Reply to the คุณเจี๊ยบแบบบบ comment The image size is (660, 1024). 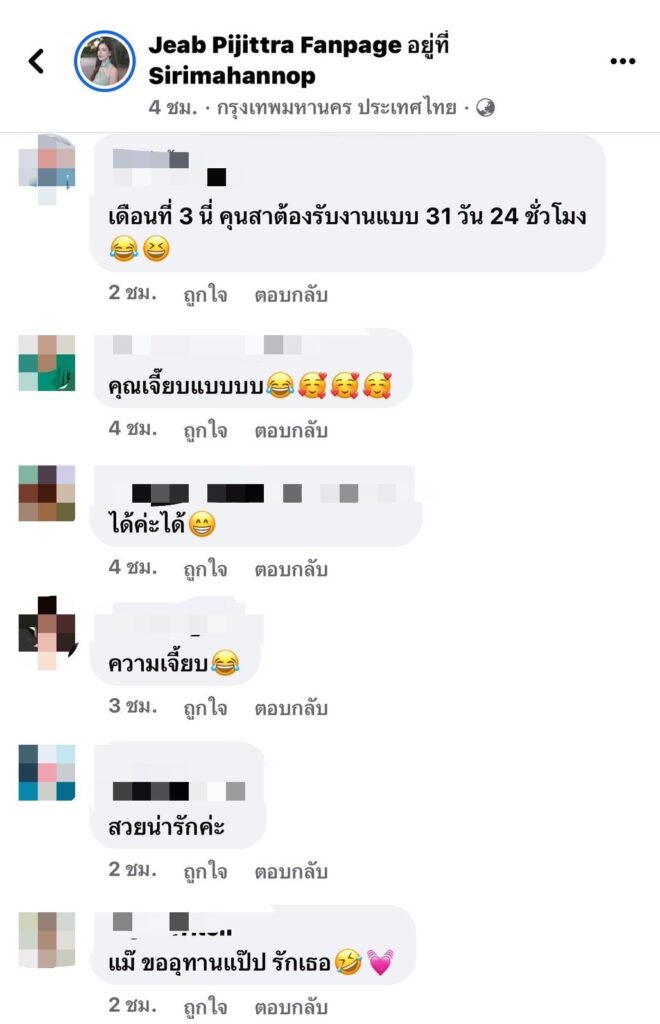(291, 431)
